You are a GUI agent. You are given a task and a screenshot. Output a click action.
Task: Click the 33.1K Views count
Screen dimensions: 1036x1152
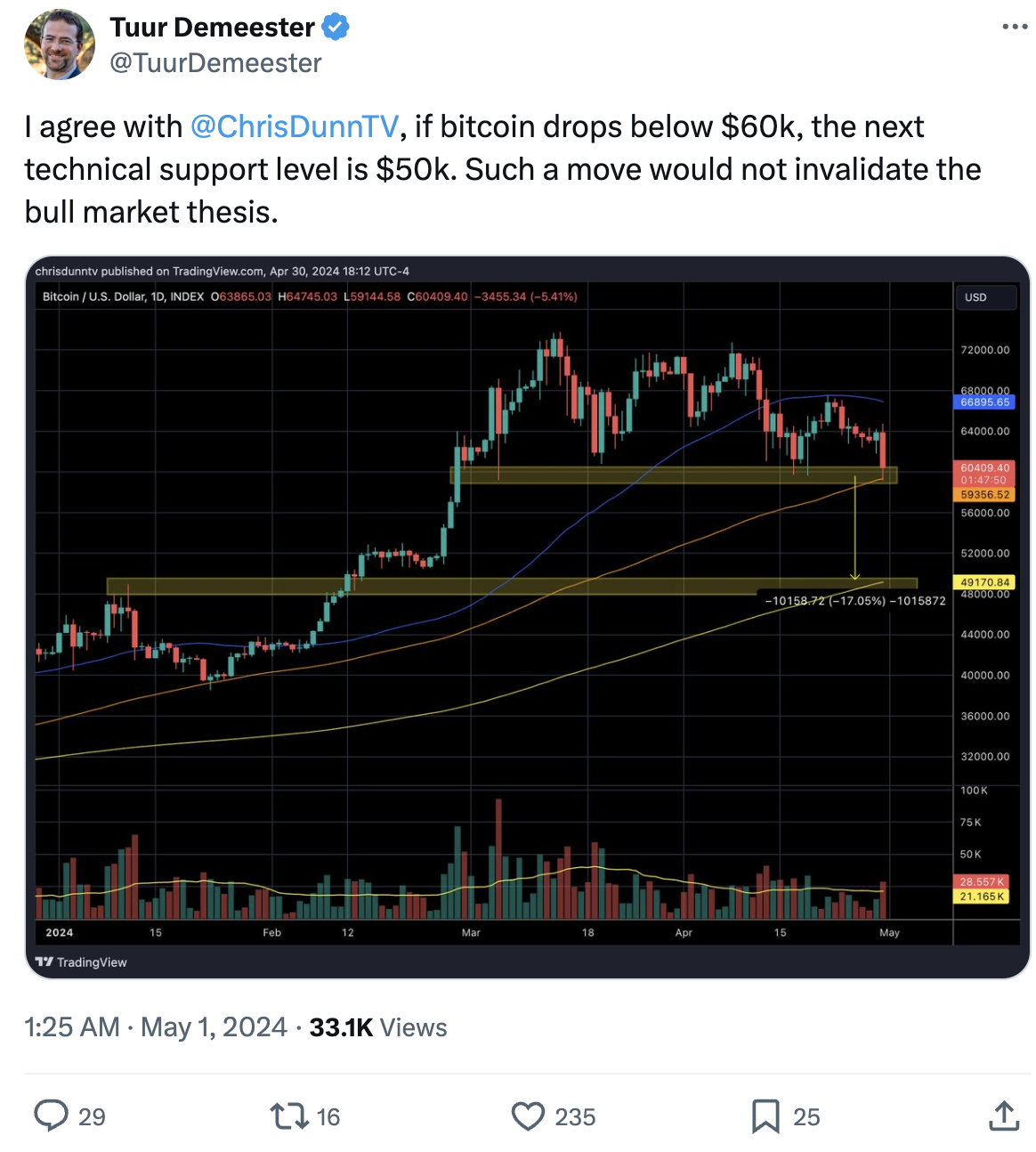(x=378, y=1027)
